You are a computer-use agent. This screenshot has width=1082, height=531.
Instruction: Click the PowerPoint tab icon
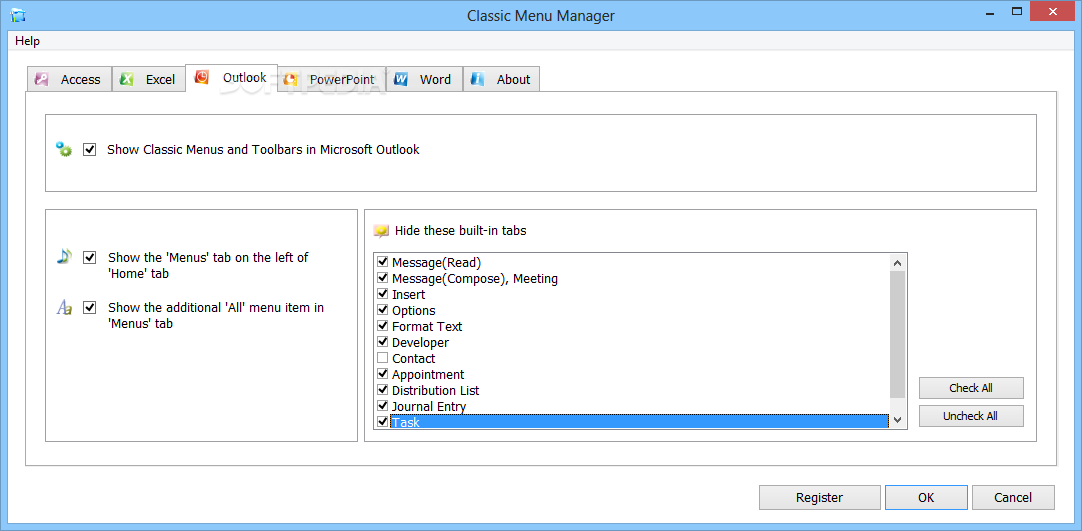291,79
